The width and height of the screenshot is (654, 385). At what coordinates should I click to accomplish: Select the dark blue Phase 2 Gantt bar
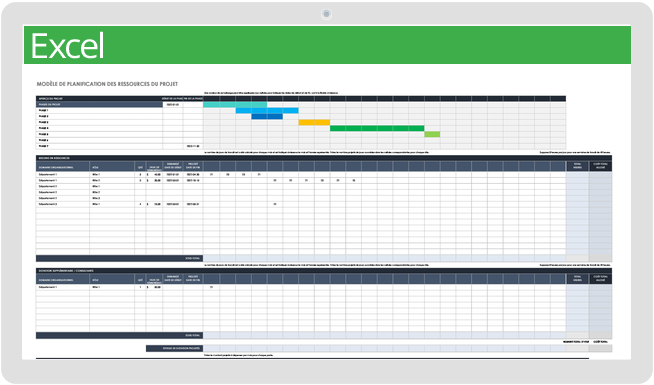coord(267,116)
